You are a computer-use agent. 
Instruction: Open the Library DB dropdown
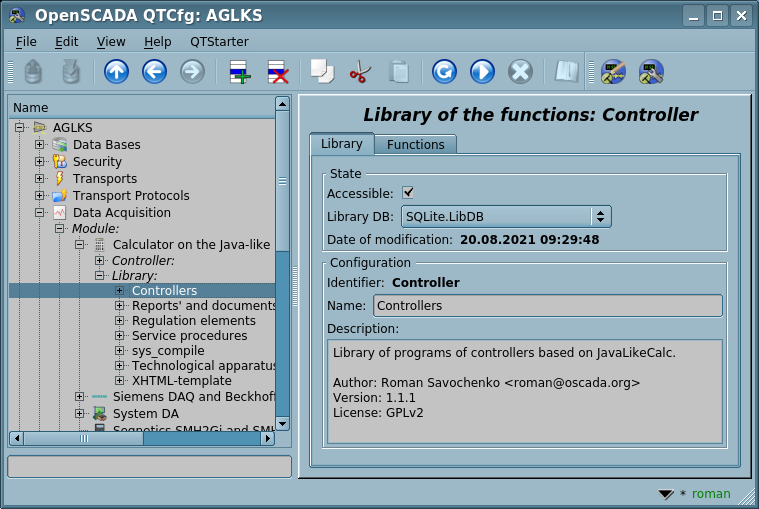click(x=505, y=216)
